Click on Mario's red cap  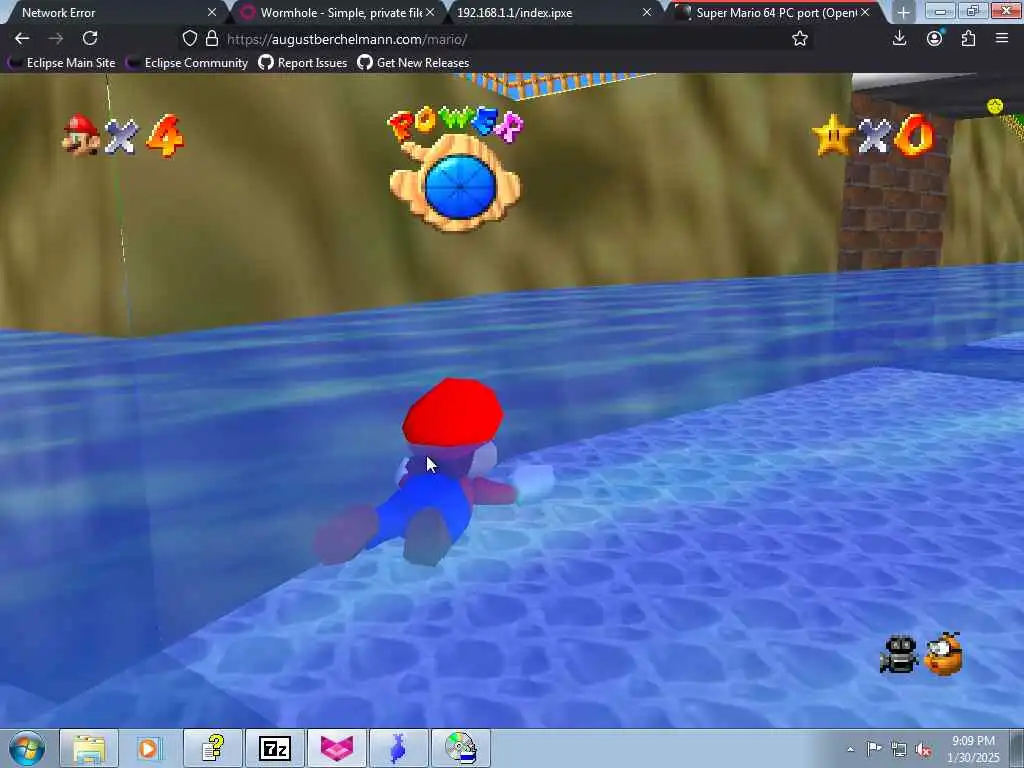click(452, 411)
